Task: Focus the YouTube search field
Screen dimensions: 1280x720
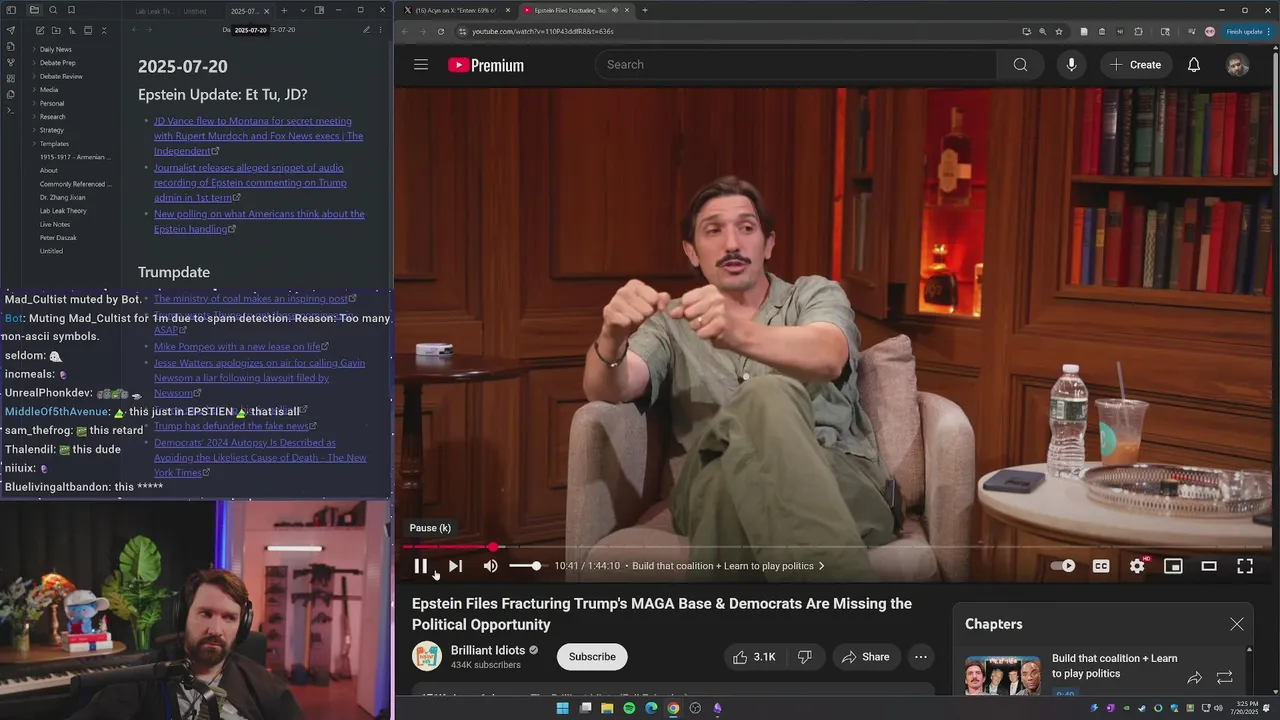Action: 796,65
